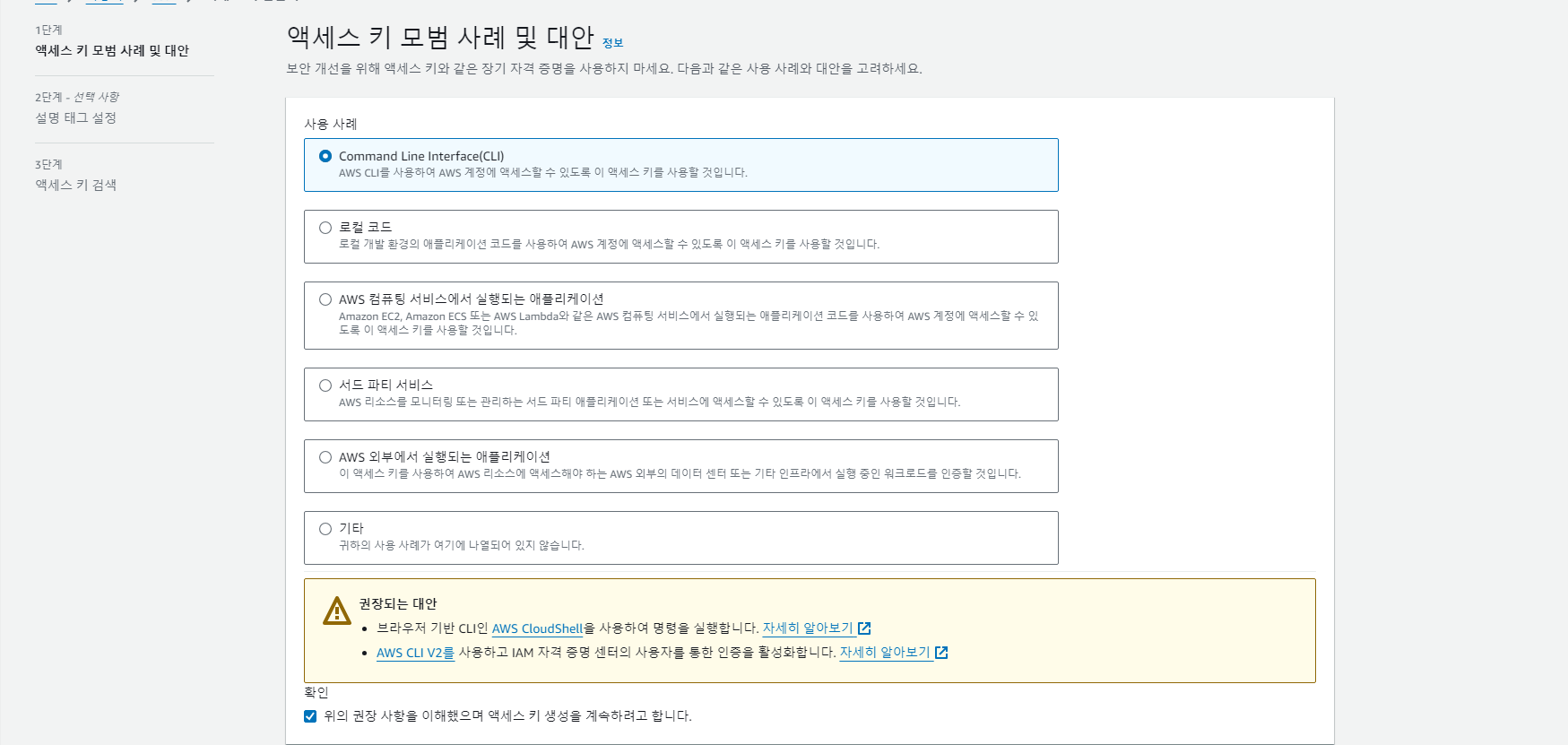Open the AWS CloudShell link
Screen dimensions: 1568x745
coord(537,628)
